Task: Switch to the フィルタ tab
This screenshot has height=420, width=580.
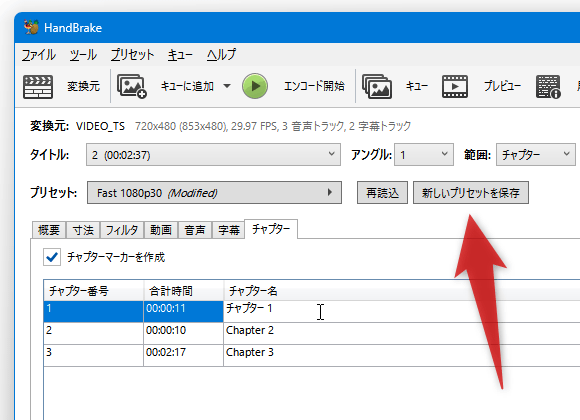Action: point(122,230)
